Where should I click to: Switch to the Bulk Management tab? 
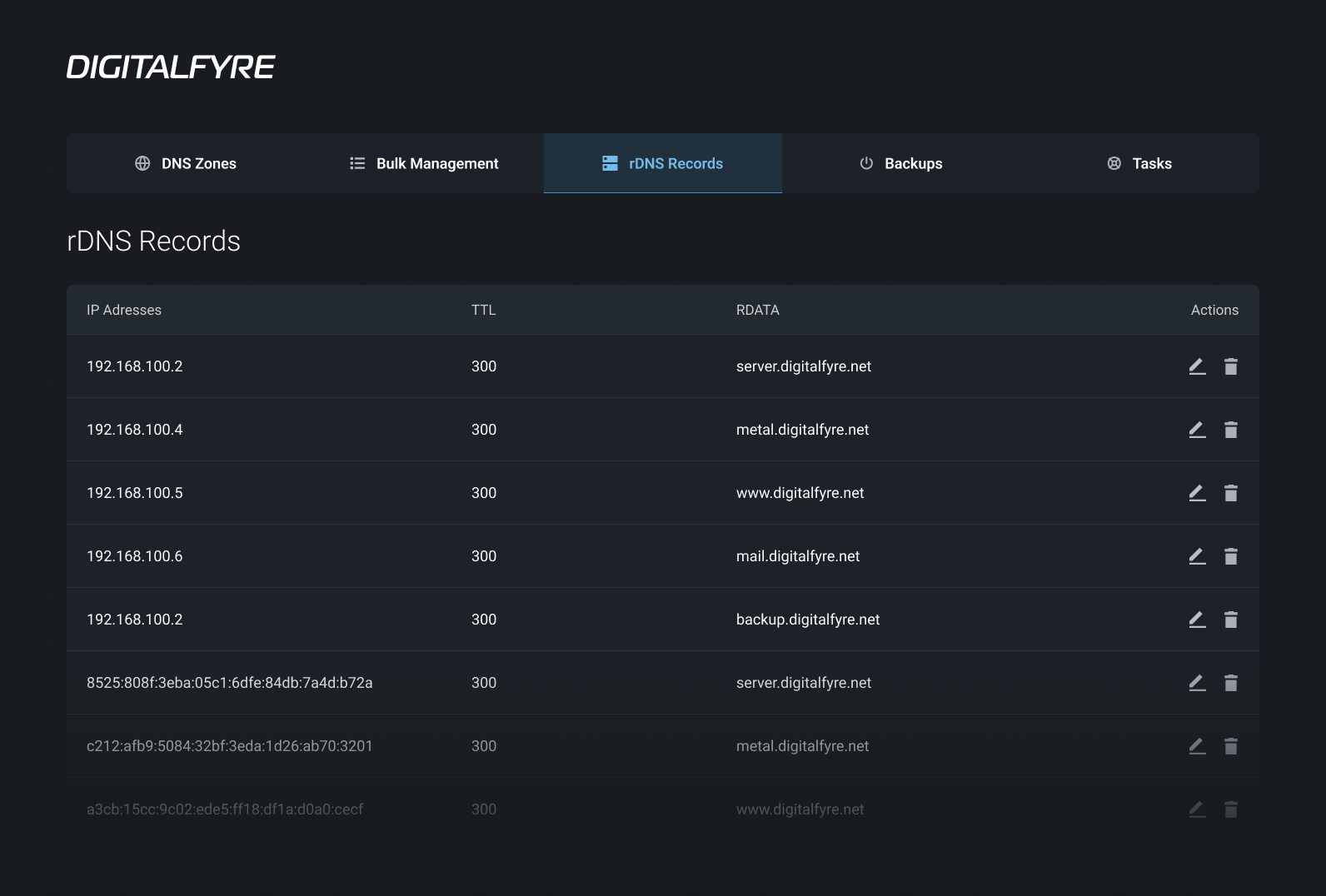click(x=424, y=163)
